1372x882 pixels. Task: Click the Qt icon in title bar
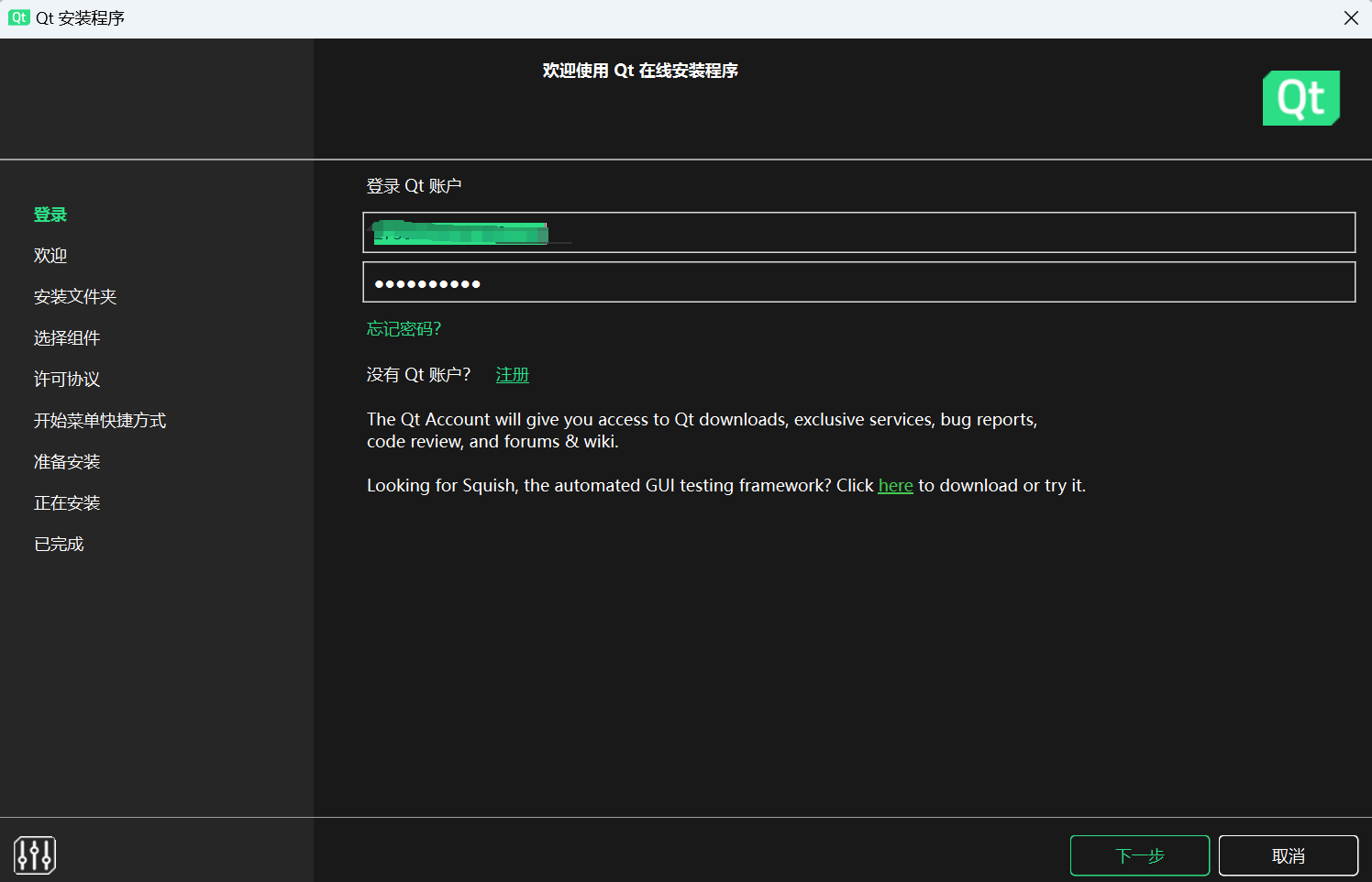coord(18,17)
